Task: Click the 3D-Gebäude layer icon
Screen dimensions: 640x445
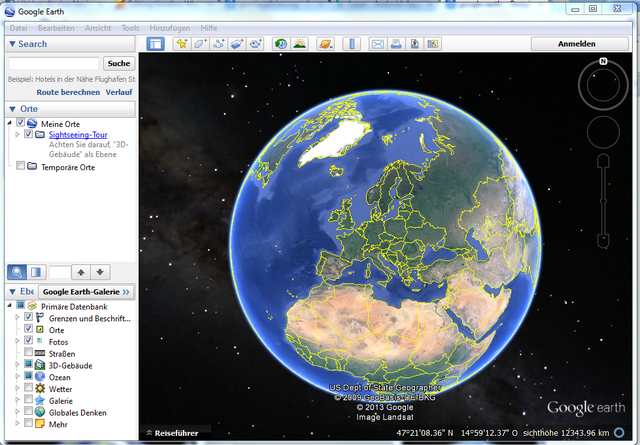Action: coord(40,365)
